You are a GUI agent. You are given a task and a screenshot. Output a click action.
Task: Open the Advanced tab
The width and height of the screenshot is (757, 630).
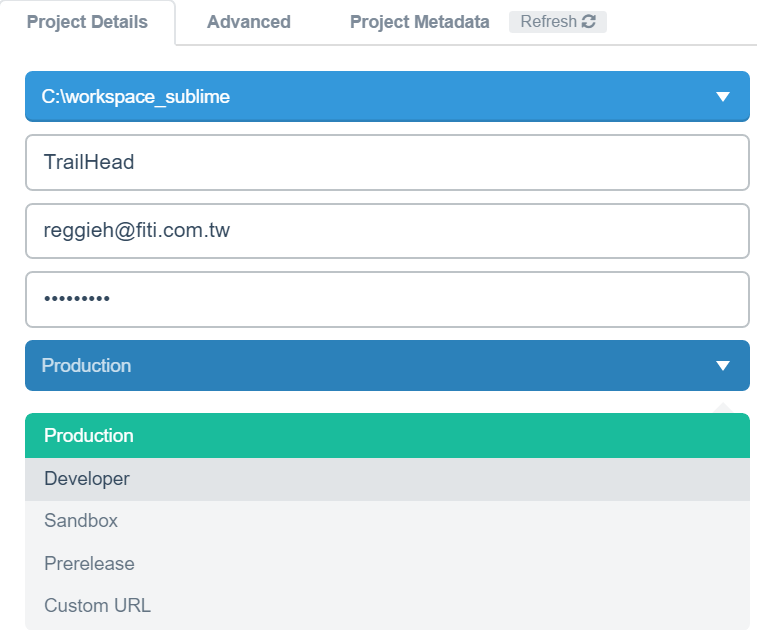point(249,22)
